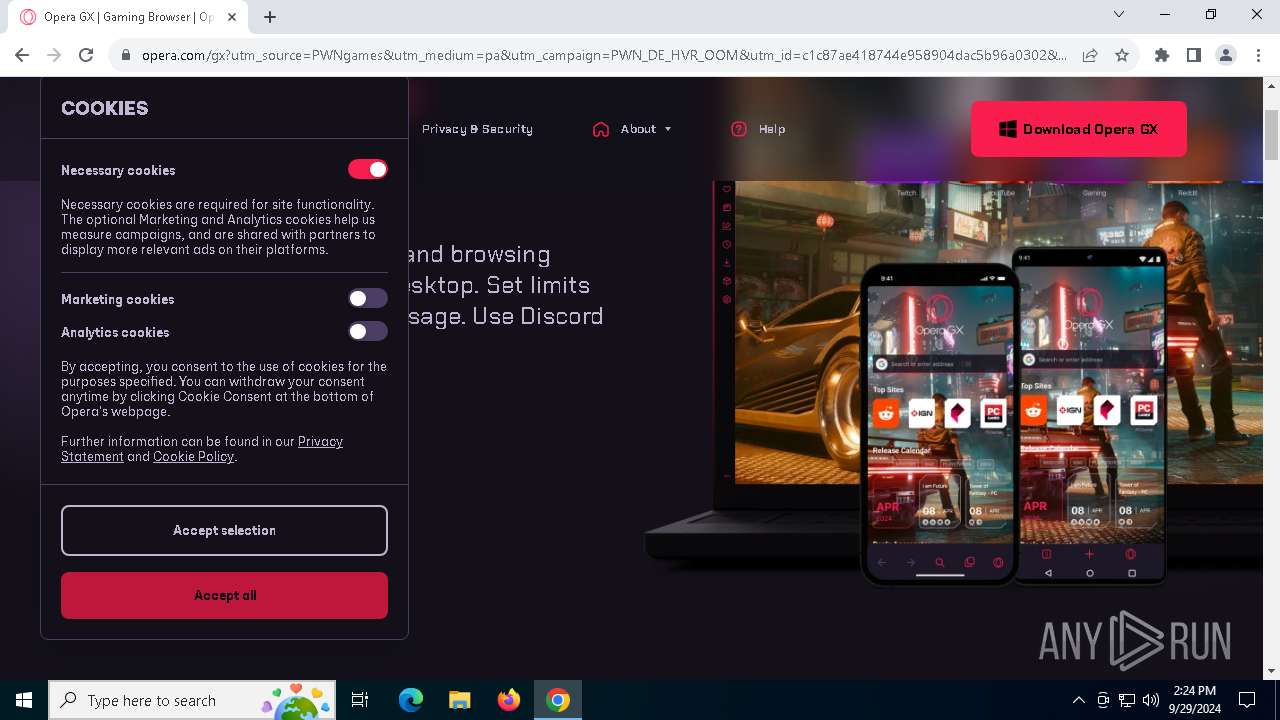Share this page icon in address bar
The width and height of the screenshot is (1280, 720).
(x=1090, y=56)
